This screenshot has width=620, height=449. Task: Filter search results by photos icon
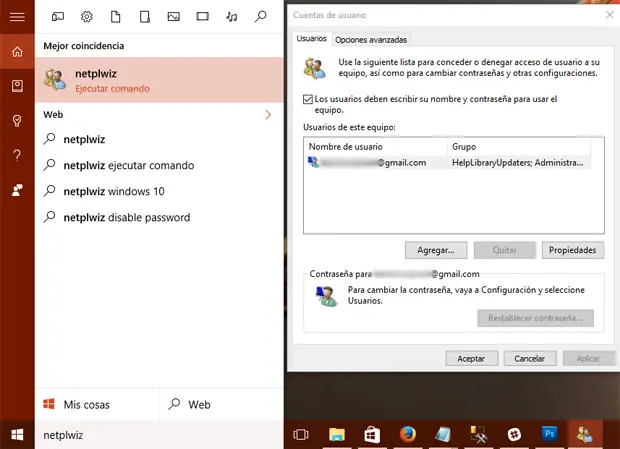point(174,17)
